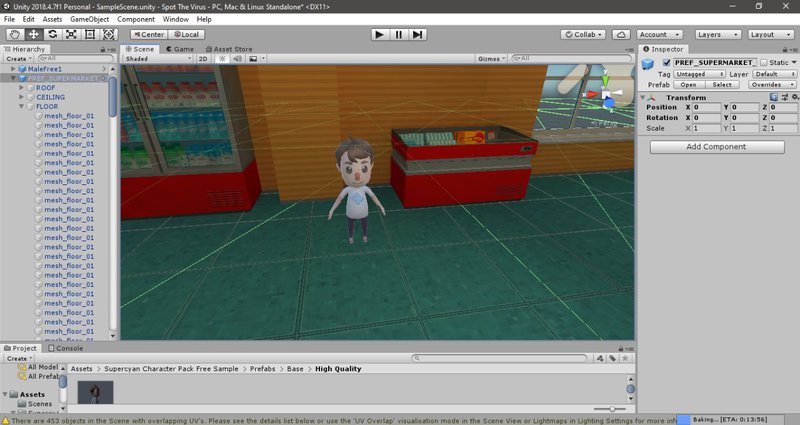Viewport: 800px width, 425px height.
Task: Expand the ROOF tree item
Action: coord(21,88)
